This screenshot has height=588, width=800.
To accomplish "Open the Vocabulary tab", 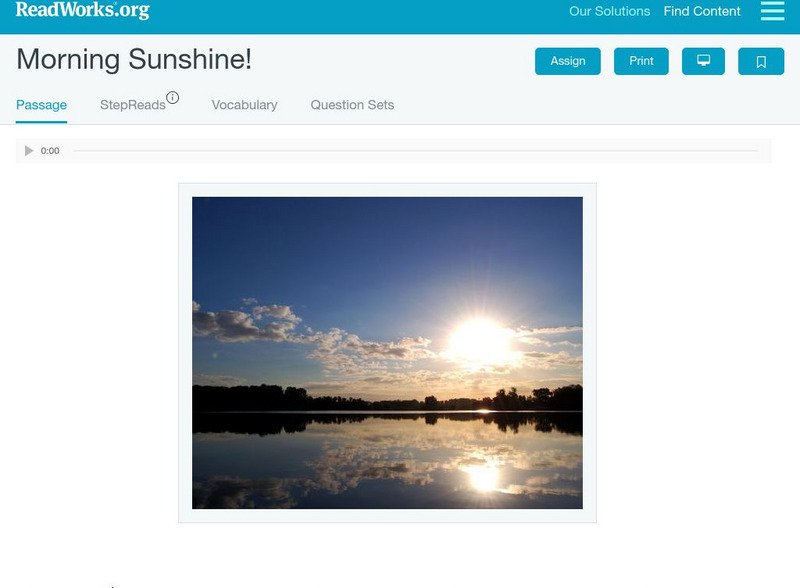I will (244, 105).
